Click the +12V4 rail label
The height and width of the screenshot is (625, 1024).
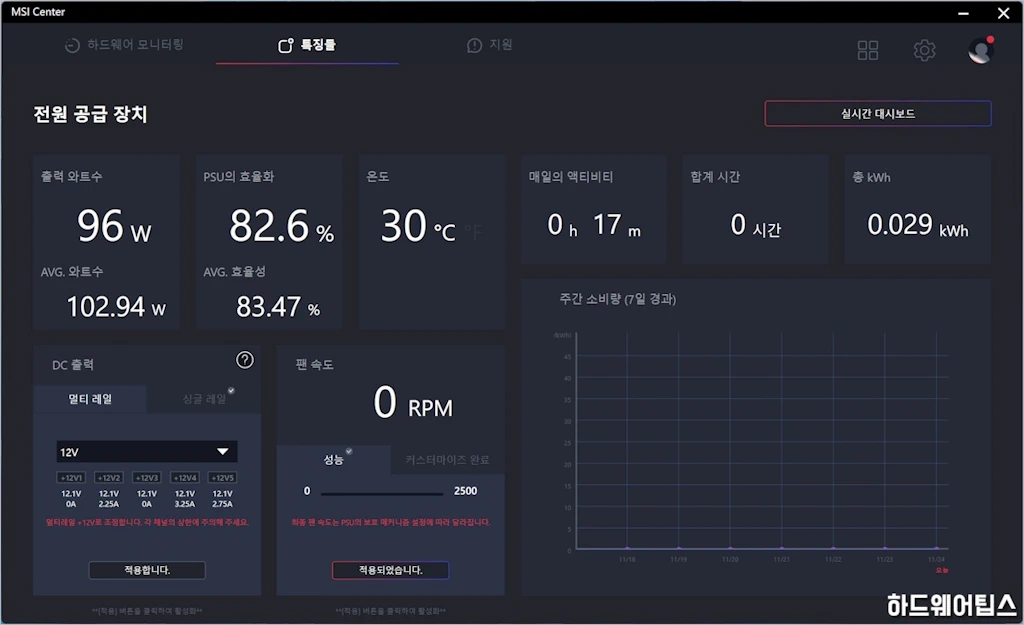[x=184, y=477]
